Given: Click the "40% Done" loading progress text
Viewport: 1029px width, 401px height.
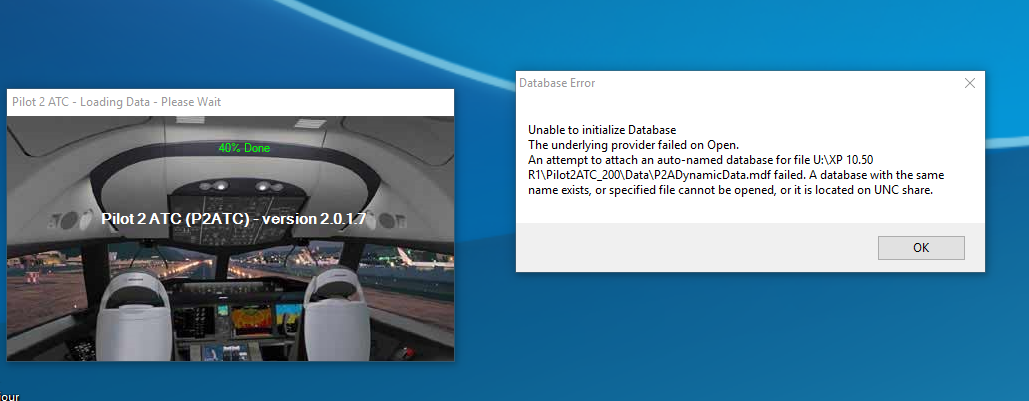Looking at the screenshot, I should click(244, 148).
